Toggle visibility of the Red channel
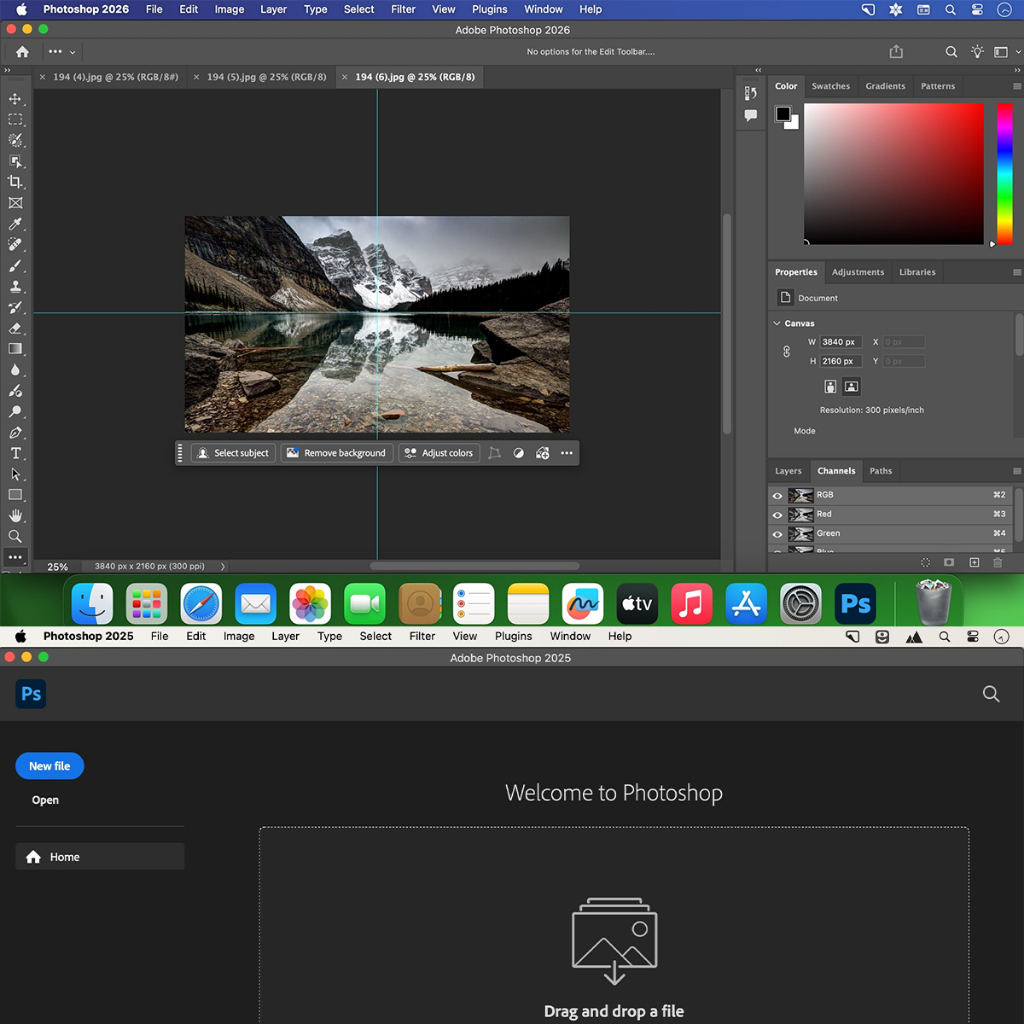1024x1024 pixels. coord(777,515)
